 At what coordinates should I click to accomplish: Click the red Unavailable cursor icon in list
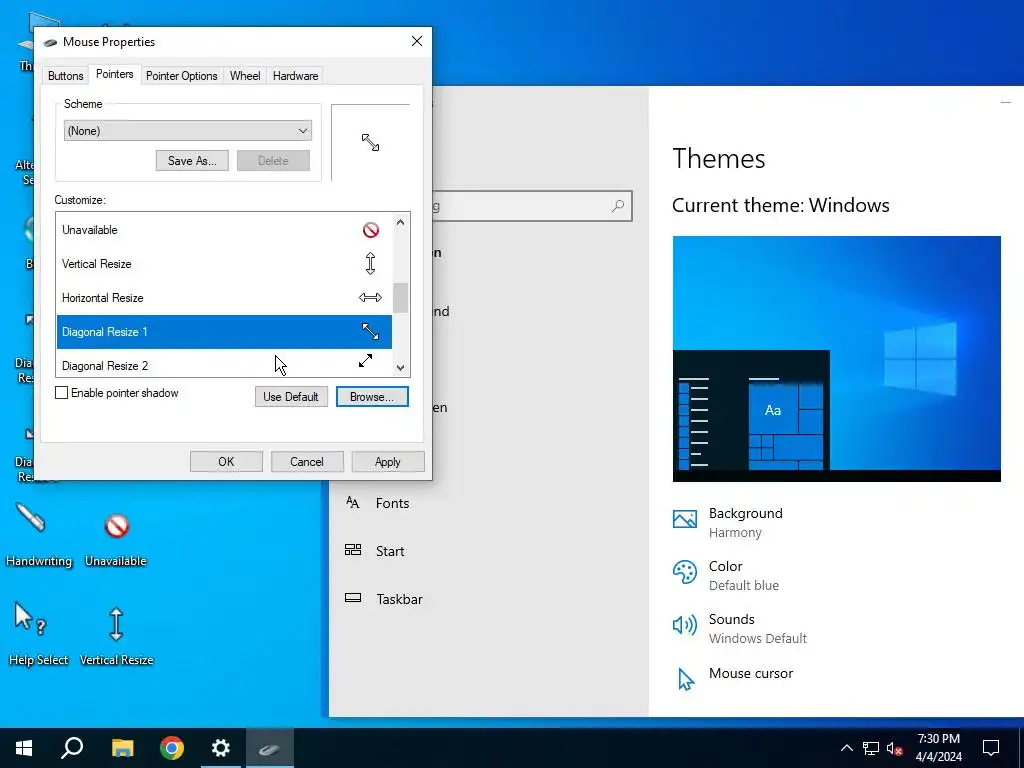coord(370,230)
